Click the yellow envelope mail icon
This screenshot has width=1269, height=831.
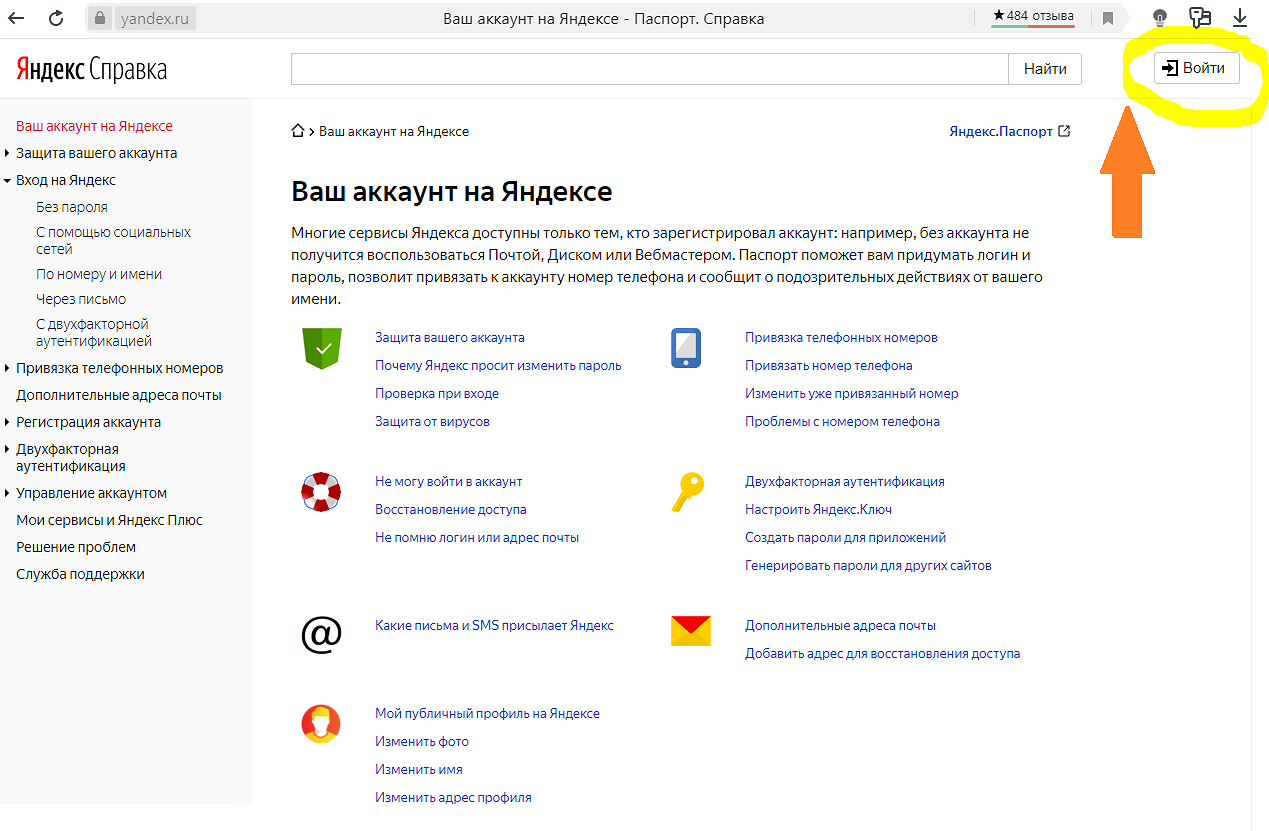click(690, 631)
